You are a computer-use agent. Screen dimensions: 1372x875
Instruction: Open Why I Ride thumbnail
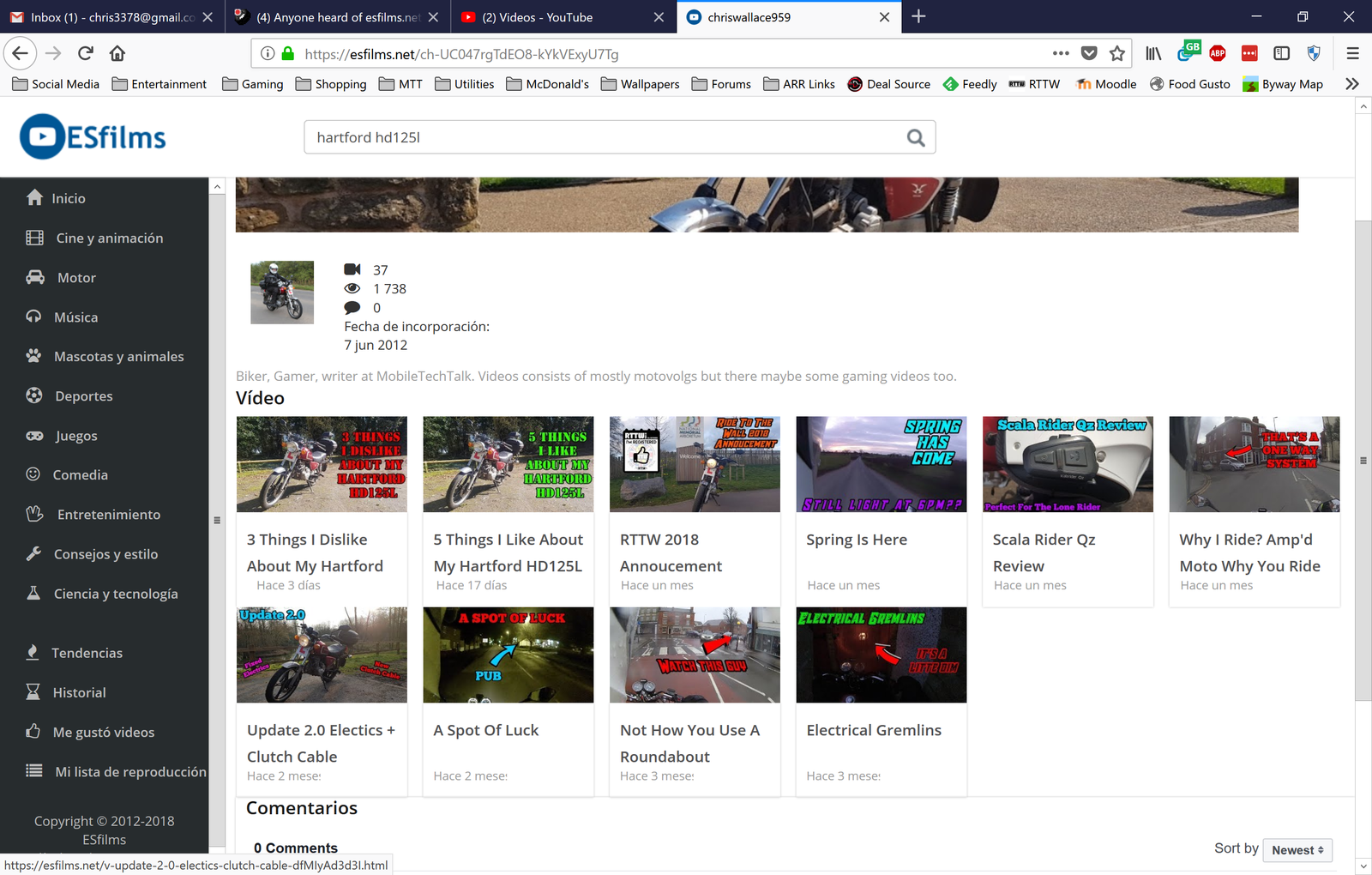click(1254, 464)
